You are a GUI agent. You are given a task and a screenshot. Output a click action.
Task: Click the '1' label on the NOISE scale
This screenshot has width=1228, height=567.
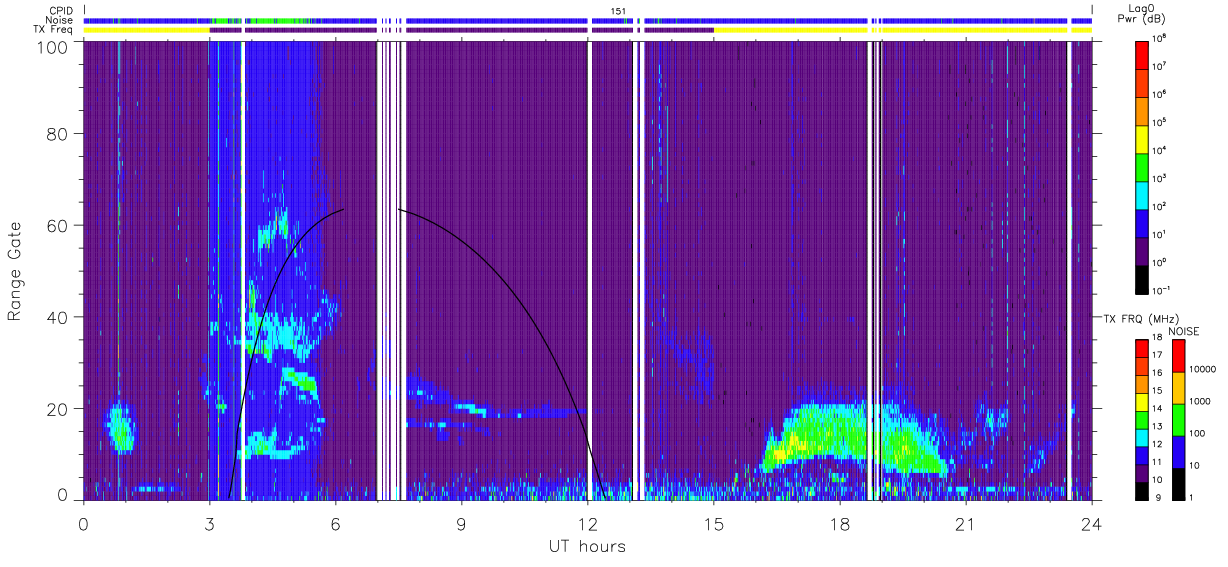pyautogui.click(x=1192, y=496)
